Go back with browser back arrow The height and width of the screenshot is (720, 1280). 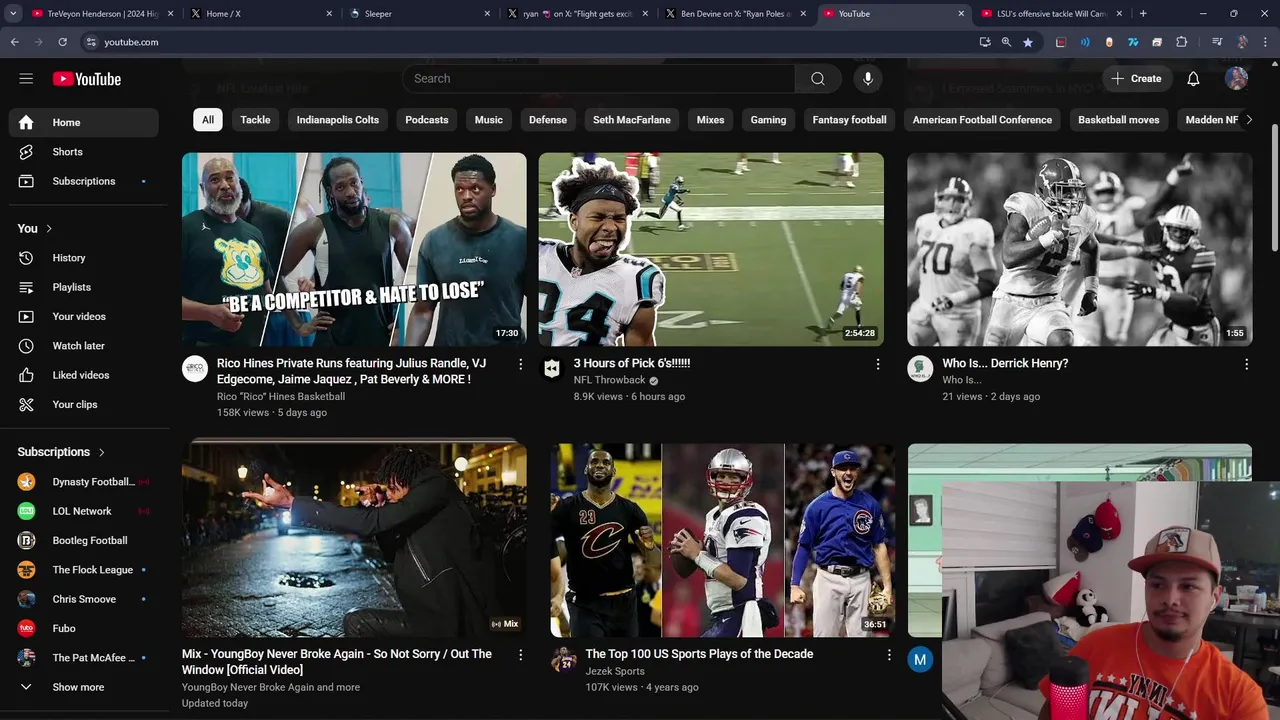tap(14, 42)
